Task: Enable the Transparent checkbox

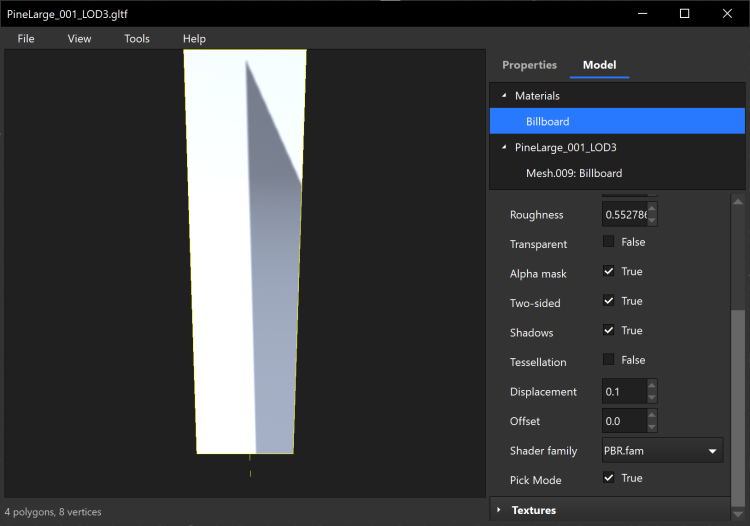Action: point(609,242)
